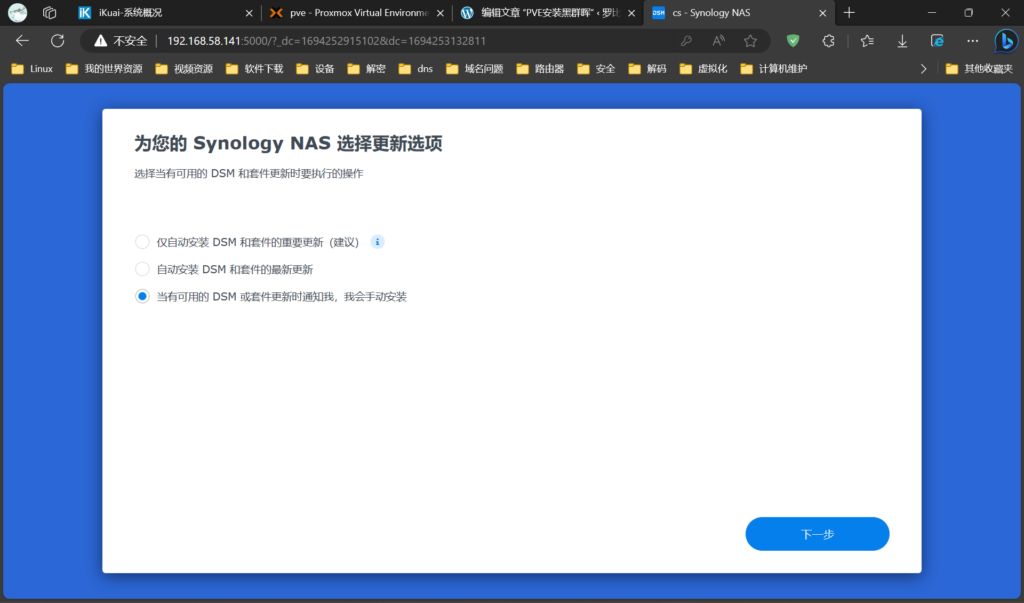Screen dimensions: 1024x603
Task: Choose the notify me and install manually radio option
Action: coord(142,296)
